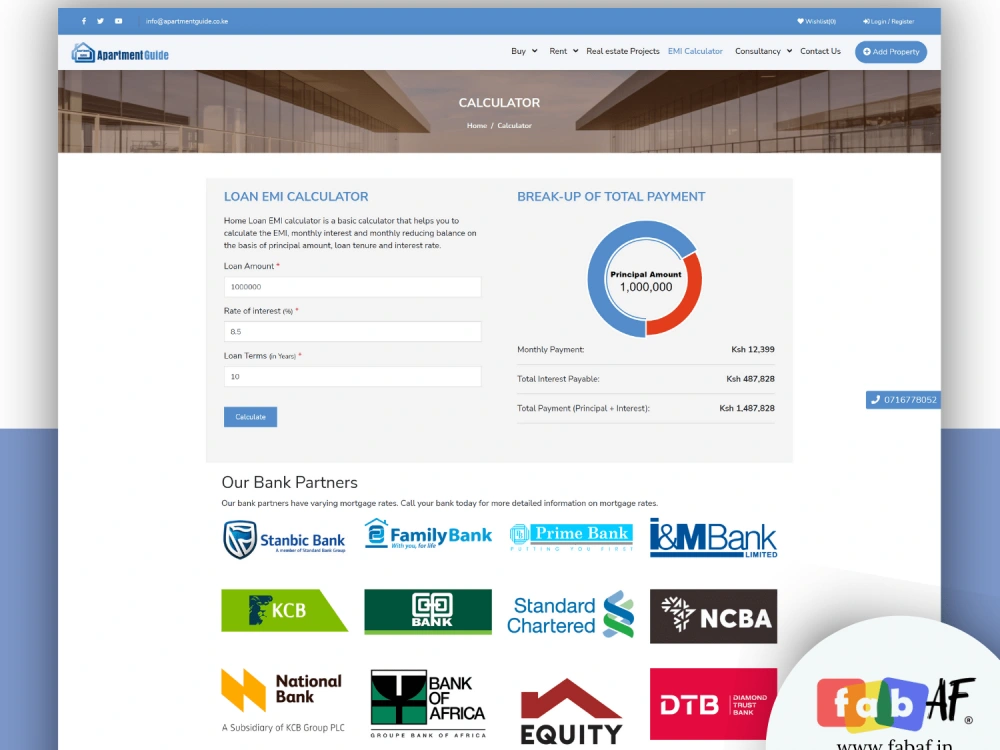This screenshot has height=750, width=1000.
Task: Open the Facebook social icon
Action: click(84, 21)
